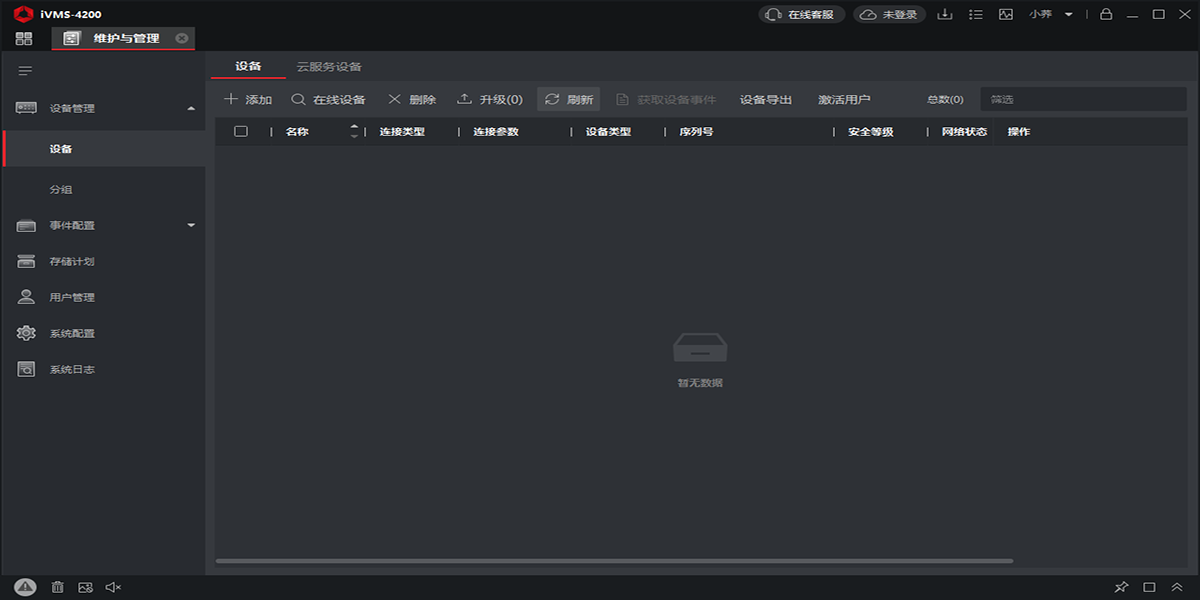
Task: Click 设备导出 to export devices
Action: pos(766,99)
